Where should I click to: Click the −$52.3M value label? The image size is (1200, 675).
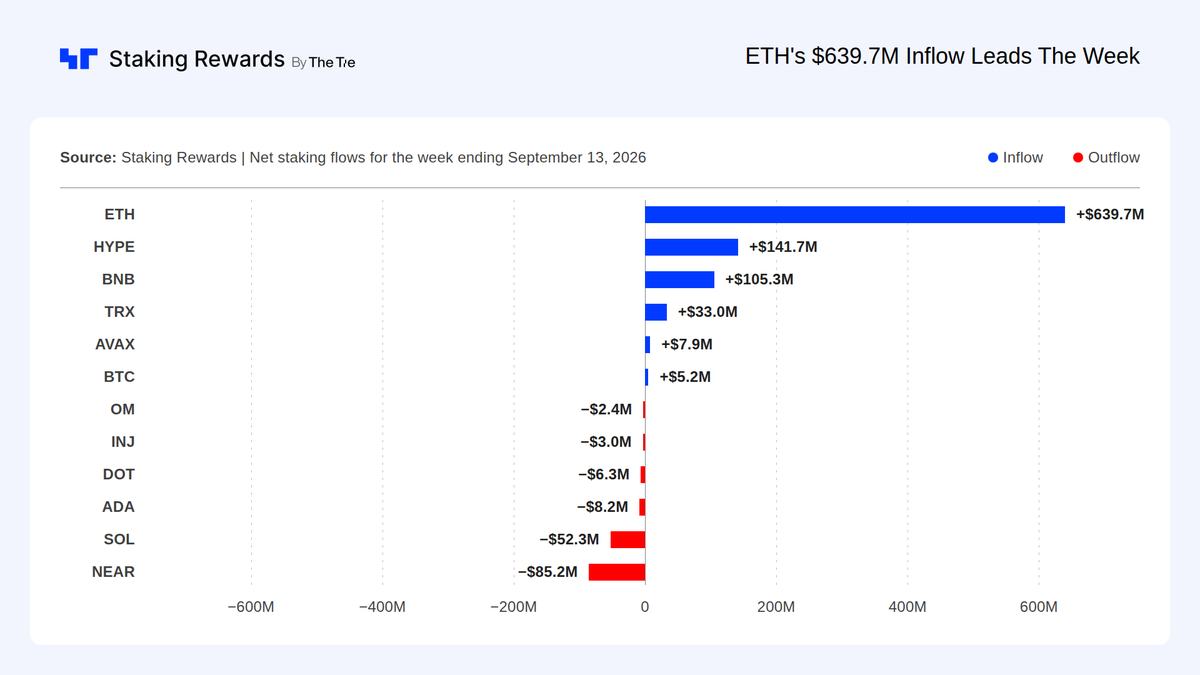[569, 539]
